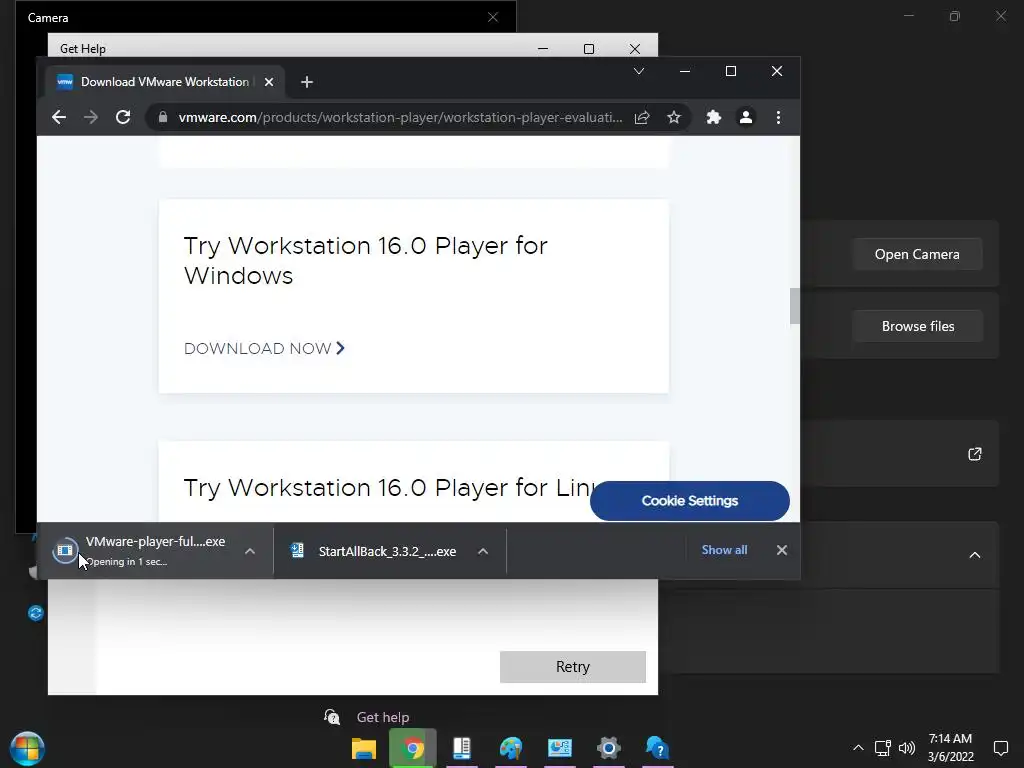The height and width of the screenshot is (768, 1024).
Task: Open the Control Panel taskbar icon
Action: point(560,748)
